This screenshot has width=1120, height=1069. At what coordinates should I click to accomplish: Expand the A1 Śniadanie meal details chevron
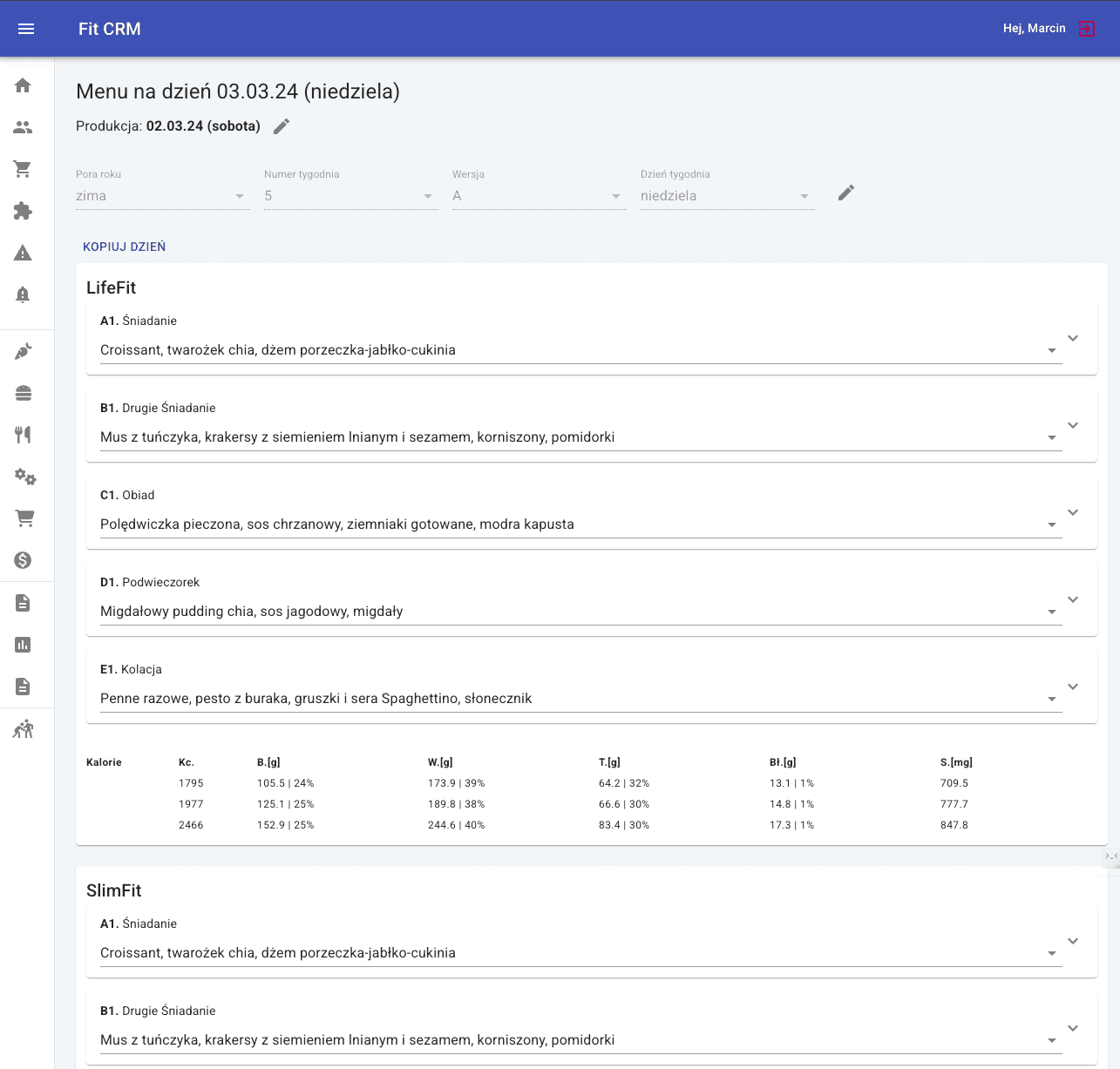[x=1073, y=339]
